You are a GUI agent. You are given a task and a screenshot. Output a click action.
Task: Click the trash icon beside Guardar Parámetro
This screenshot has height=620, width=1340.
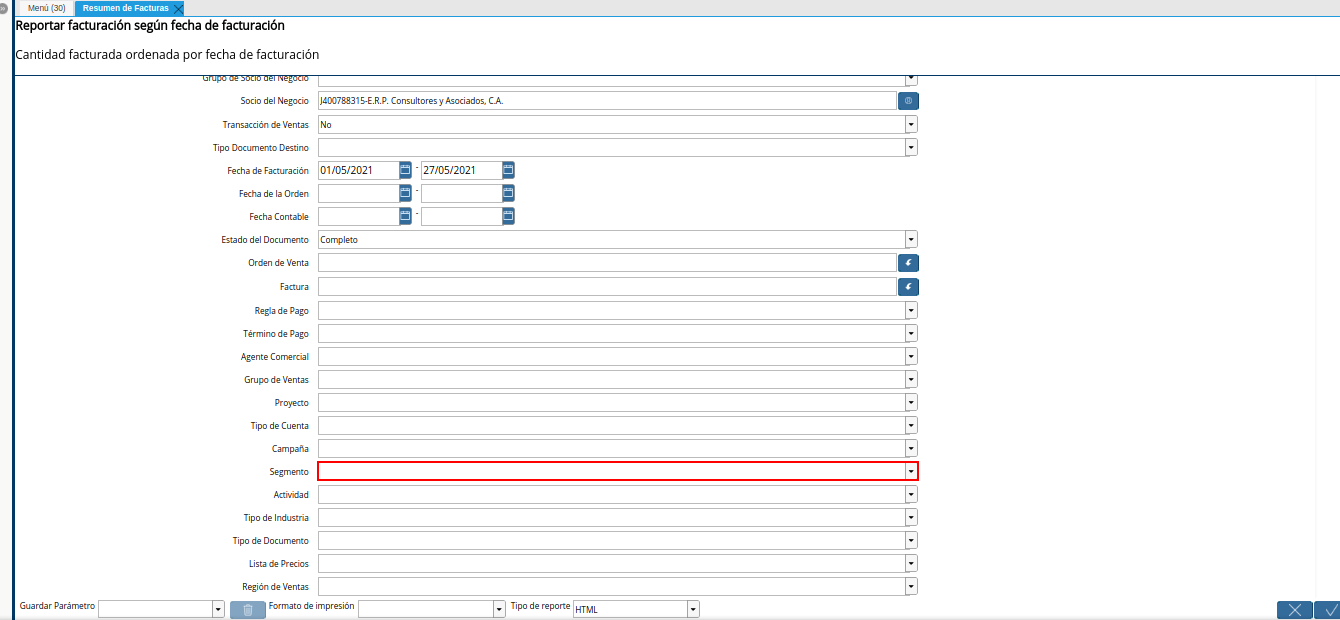[x=248, y=609]
